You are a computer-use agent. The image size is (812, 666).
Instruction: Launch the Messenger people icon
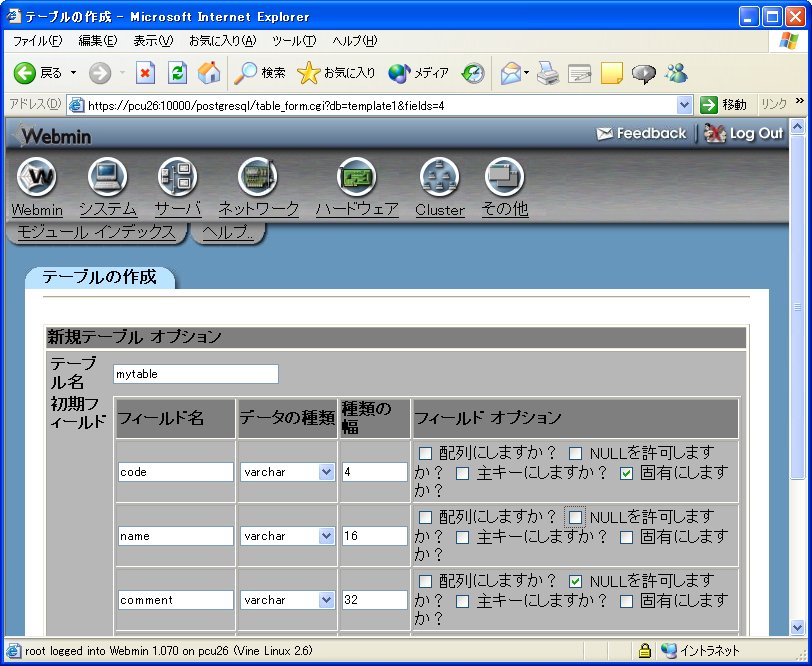tap(676, 73)
